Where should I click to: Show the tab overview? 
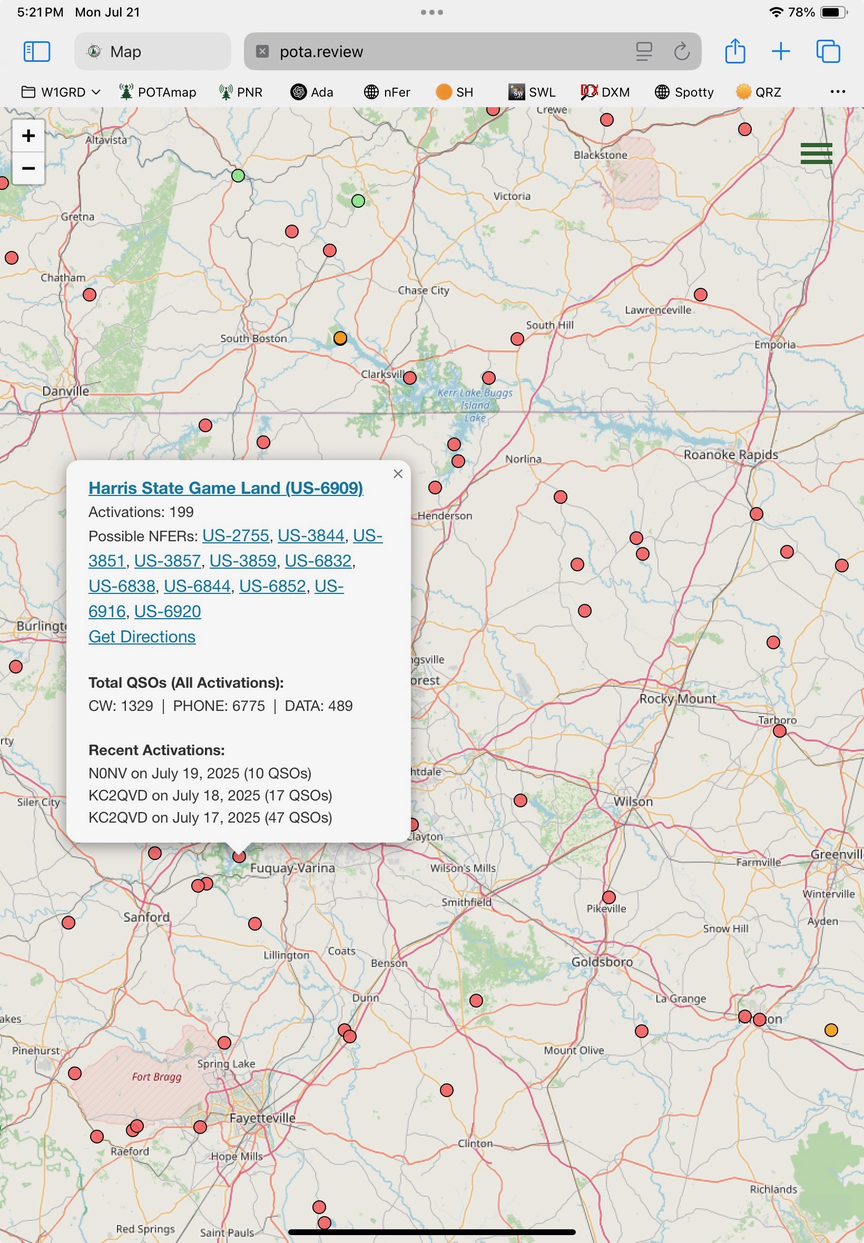point(828,51)
